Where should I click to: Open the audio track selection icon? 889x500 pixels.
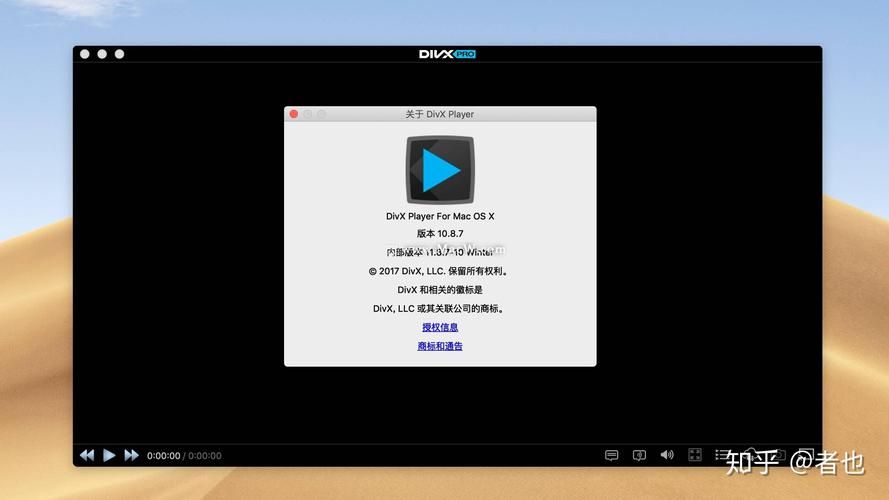tap(639, 455)
